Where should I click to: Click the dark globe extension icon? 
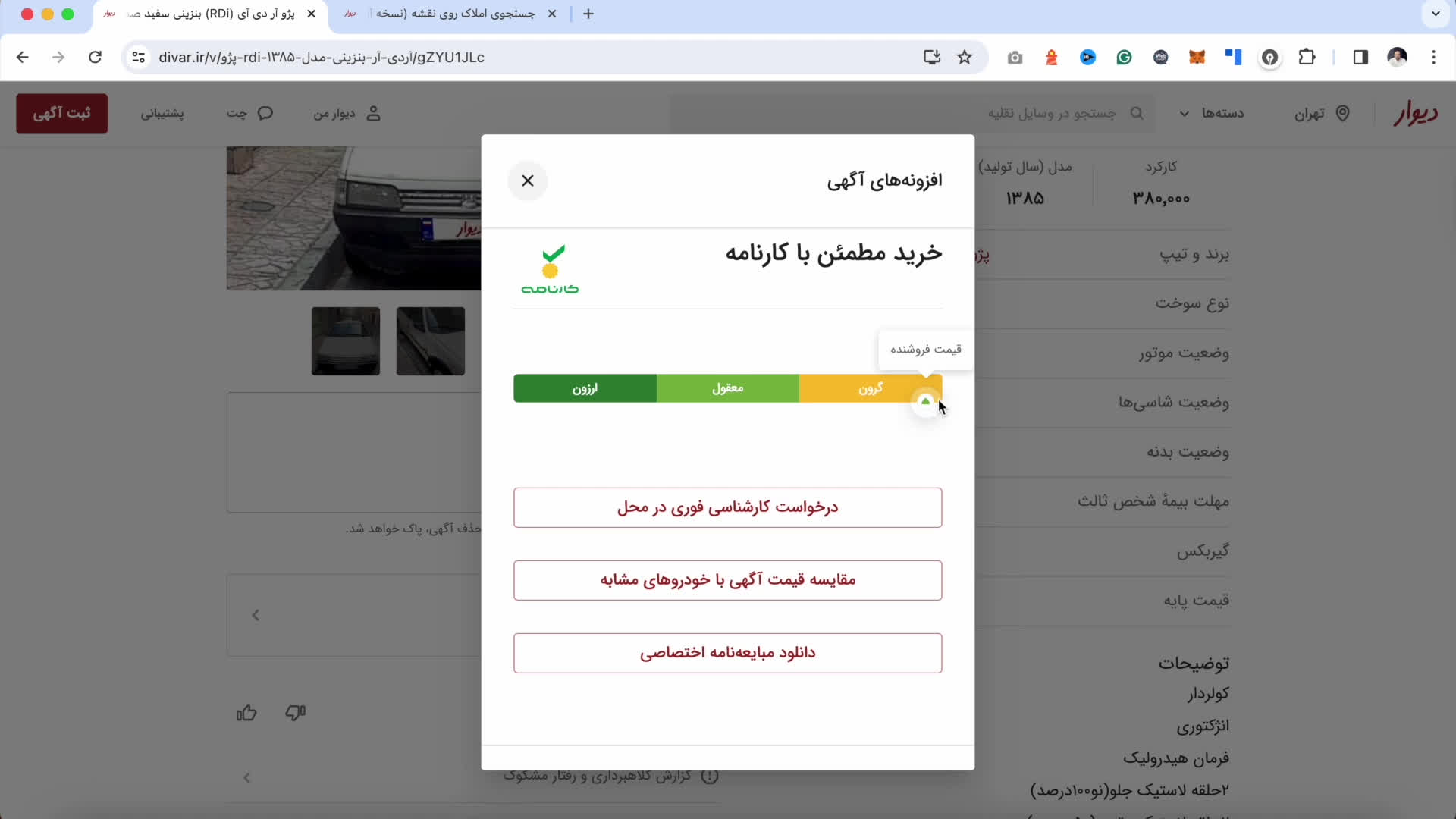(1160, 57)
